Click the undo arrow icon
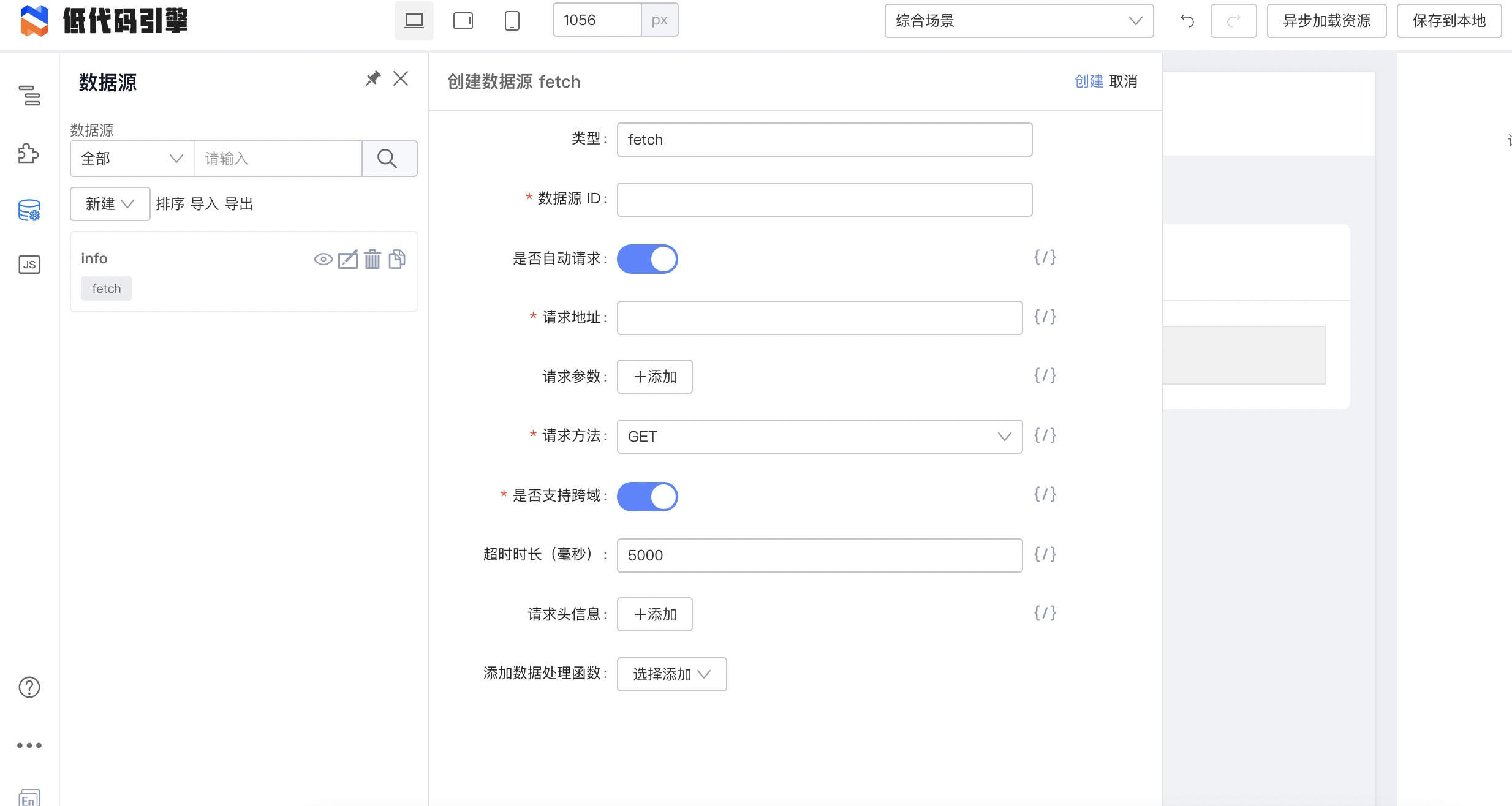 [1187, 21]
